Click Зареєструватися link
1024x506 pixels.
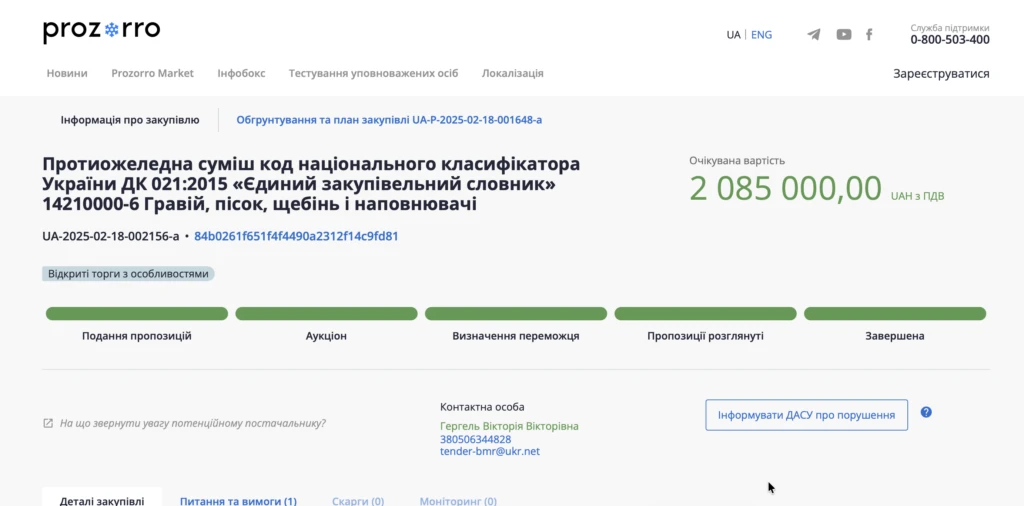point(941,74)
